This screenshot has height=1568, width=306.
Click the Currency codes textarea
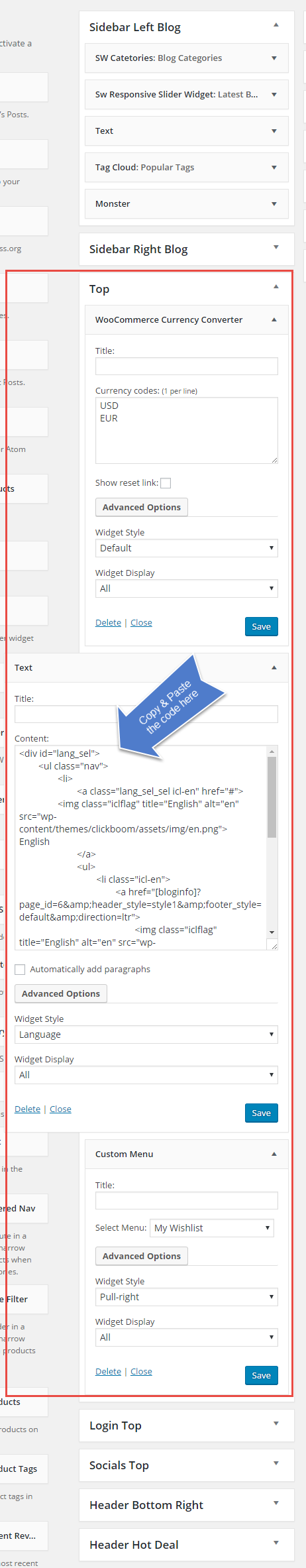pyautogui.click(x=187, y=430)
